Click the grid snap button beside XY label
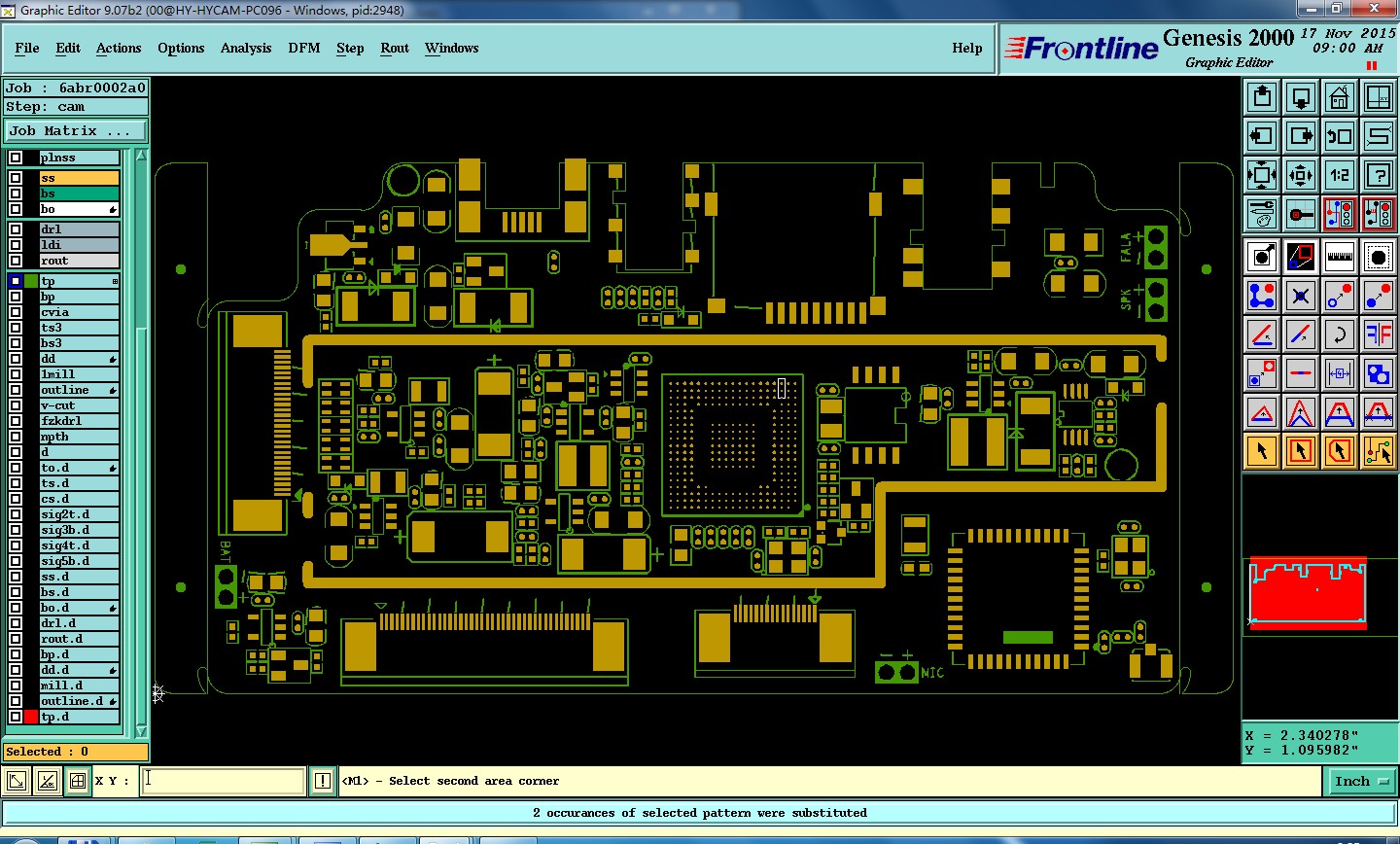 pyautogui.click(x=78, y=781)
